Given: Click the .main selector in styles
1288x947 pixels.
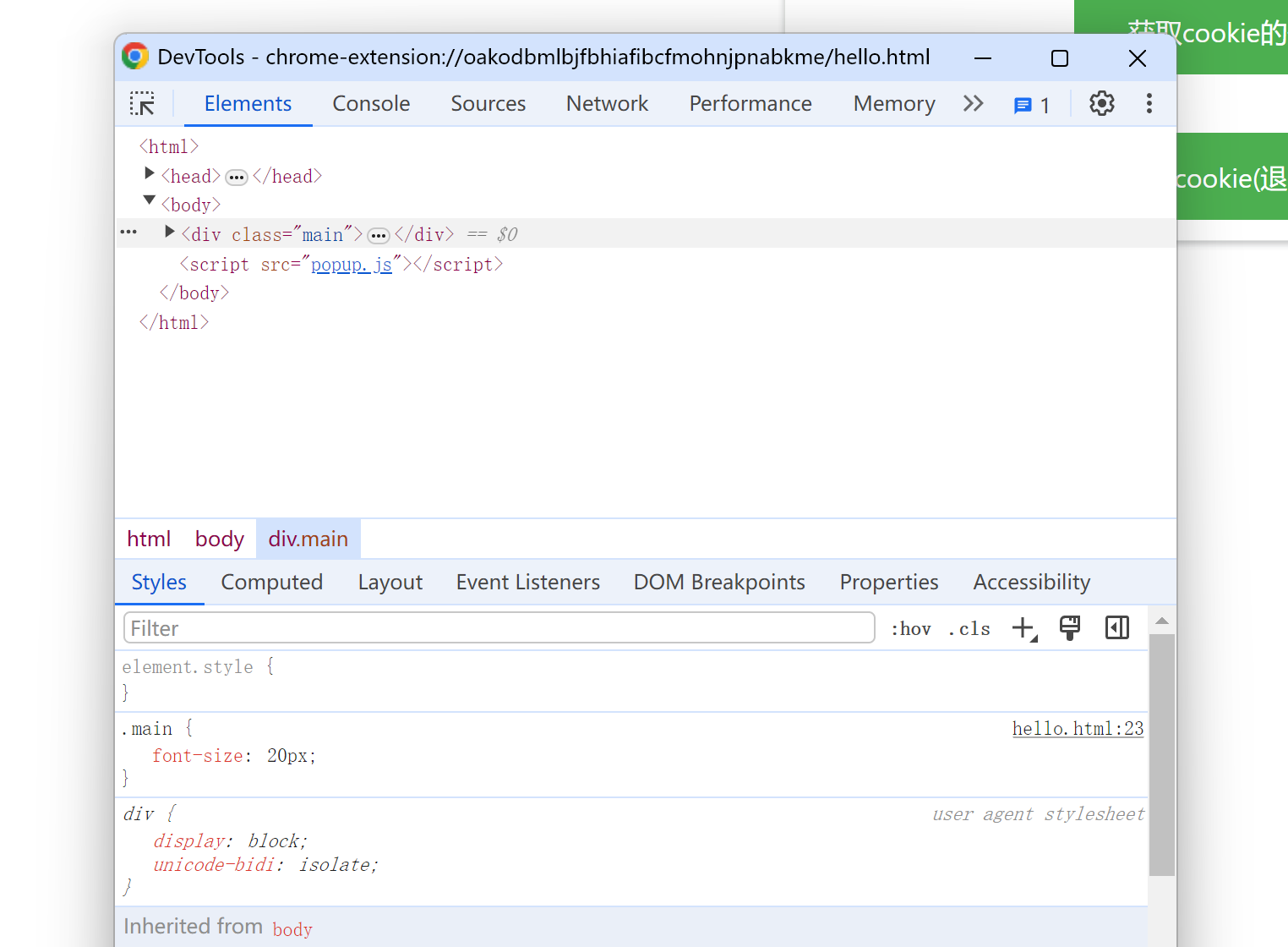Looking at the screenshot, I should click(147, 729).
